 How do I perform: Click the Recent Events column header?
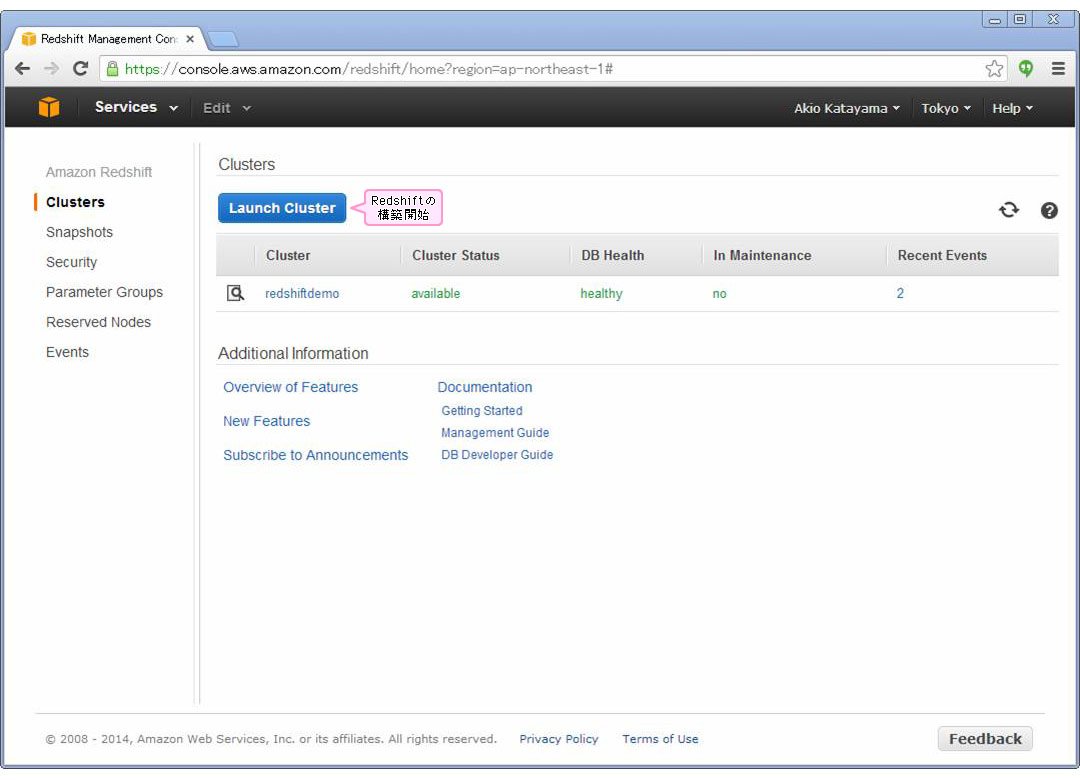tap(942, 256)
